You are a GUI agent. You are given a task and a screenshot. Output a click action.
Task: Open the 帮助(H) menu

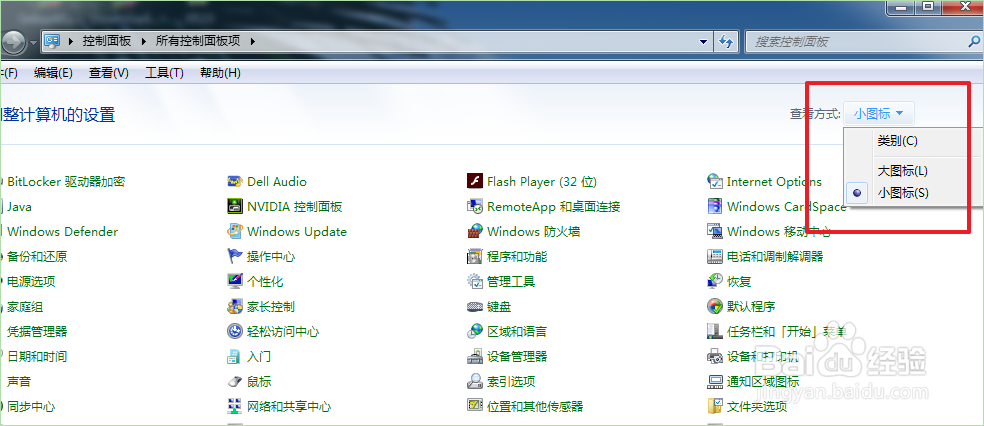coord(220,73)
